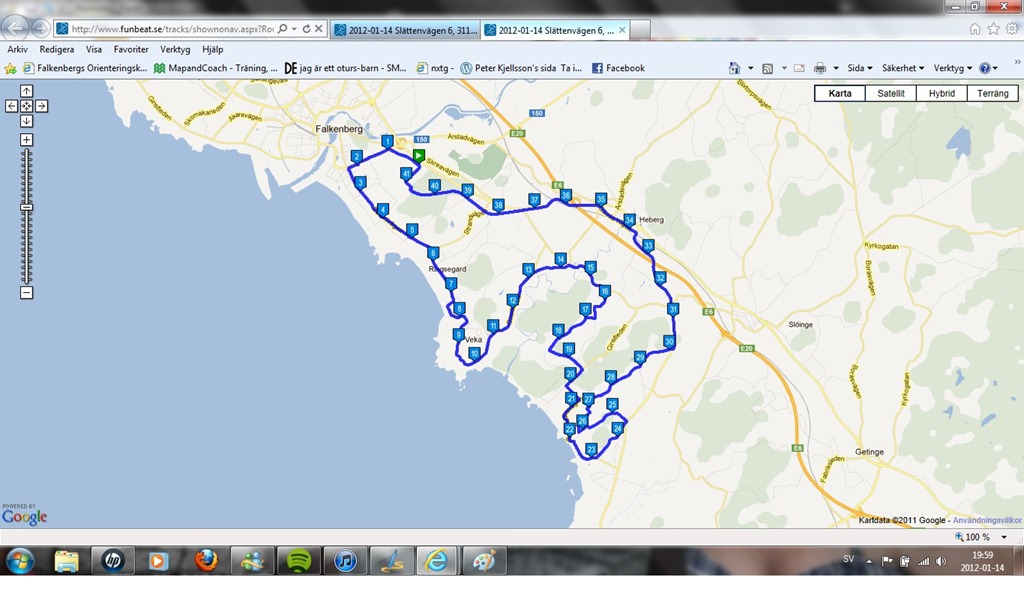Expand the Säkerhet dropdown menu
The width and height of the screenshot is (1024, 607).
(x=903, y=68)
